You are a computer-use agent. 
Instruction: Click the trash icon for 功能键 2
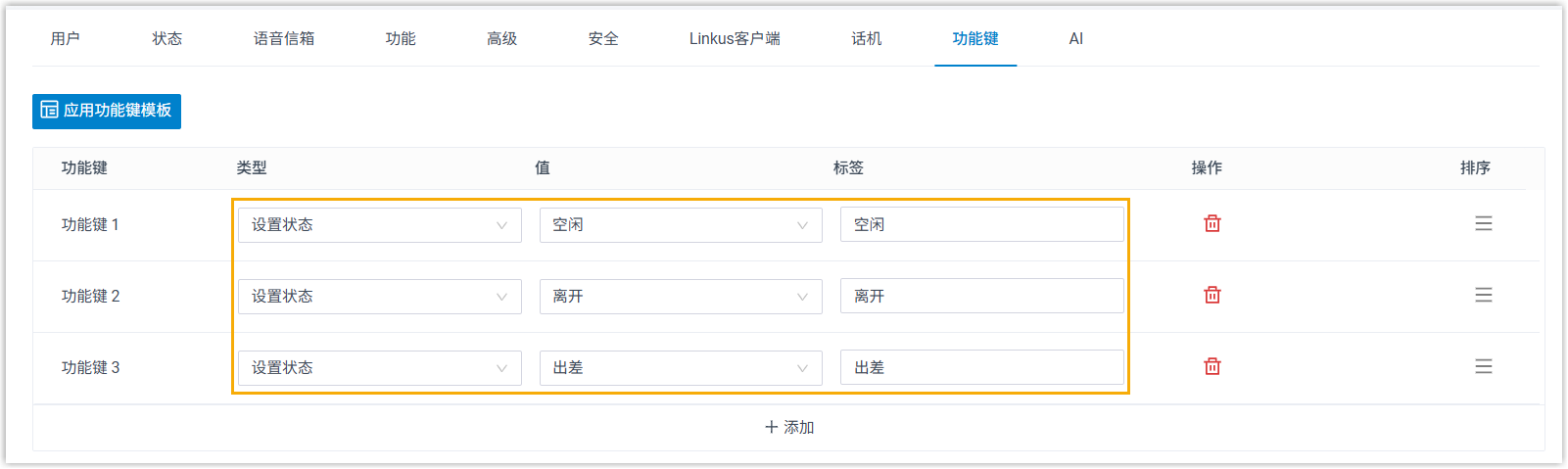click(x=1212, y=296)
